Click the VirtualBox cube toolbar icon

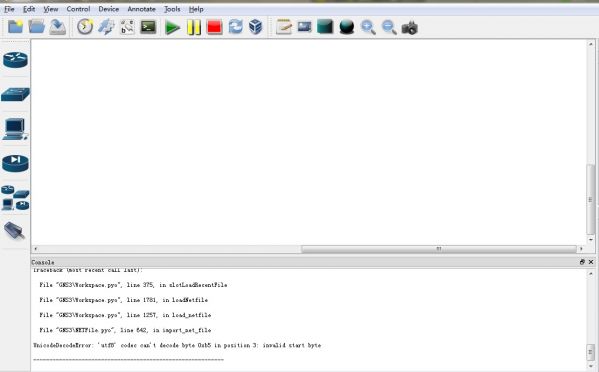(x=255, y=27)
